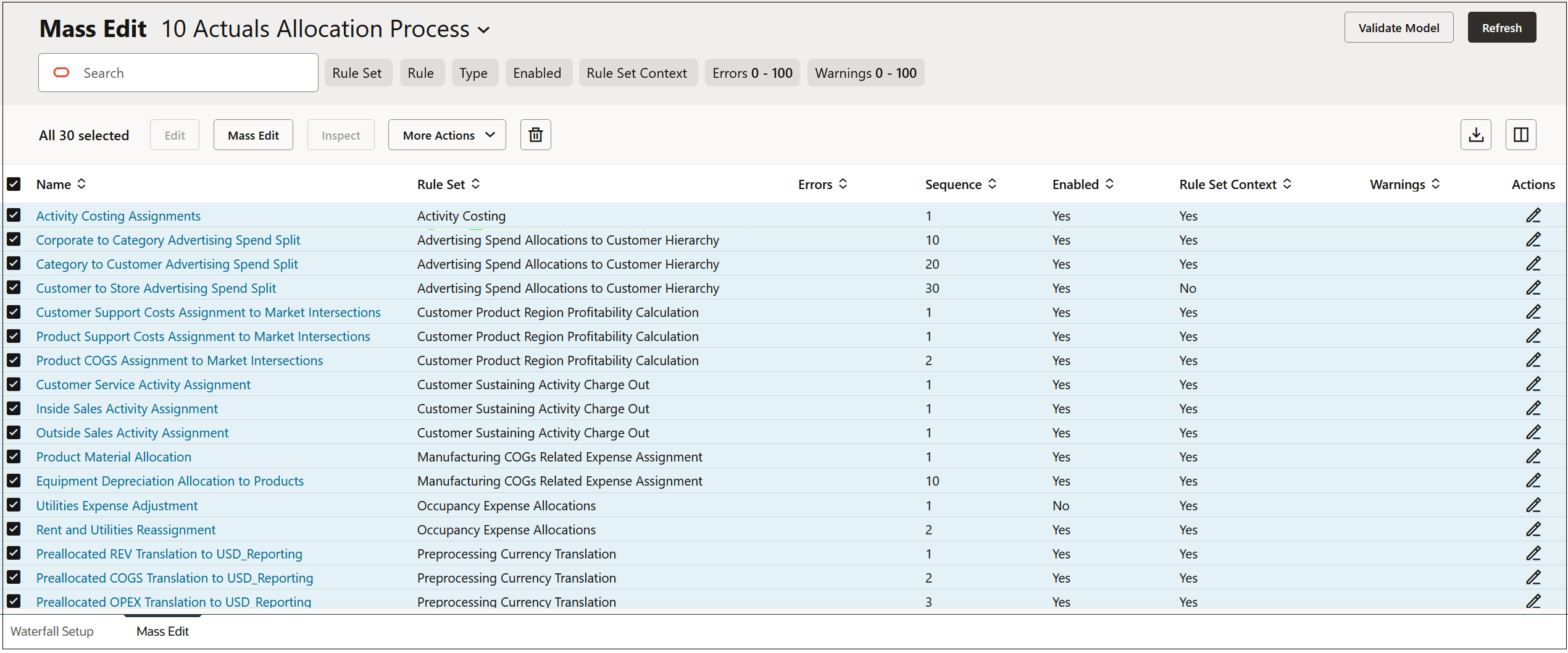Sort by Name column arrows
The width and height of the screenshot is (1568, 653).
[x=81, y=184]
